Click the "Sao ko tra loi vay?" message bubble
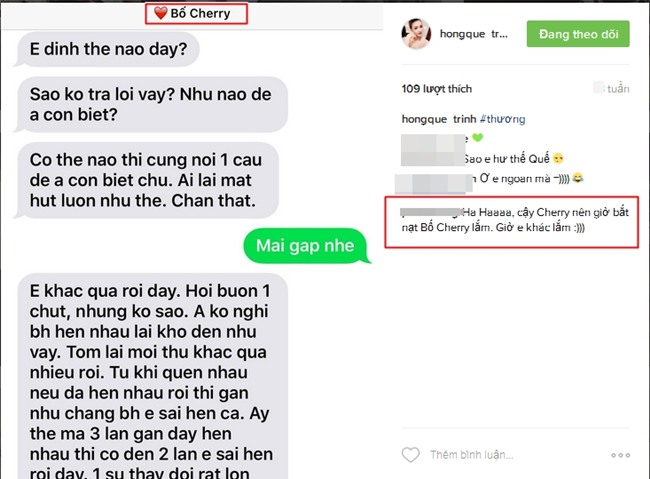Image resolution: width=650 pixels, height=479 pixels. click(151, 105)
